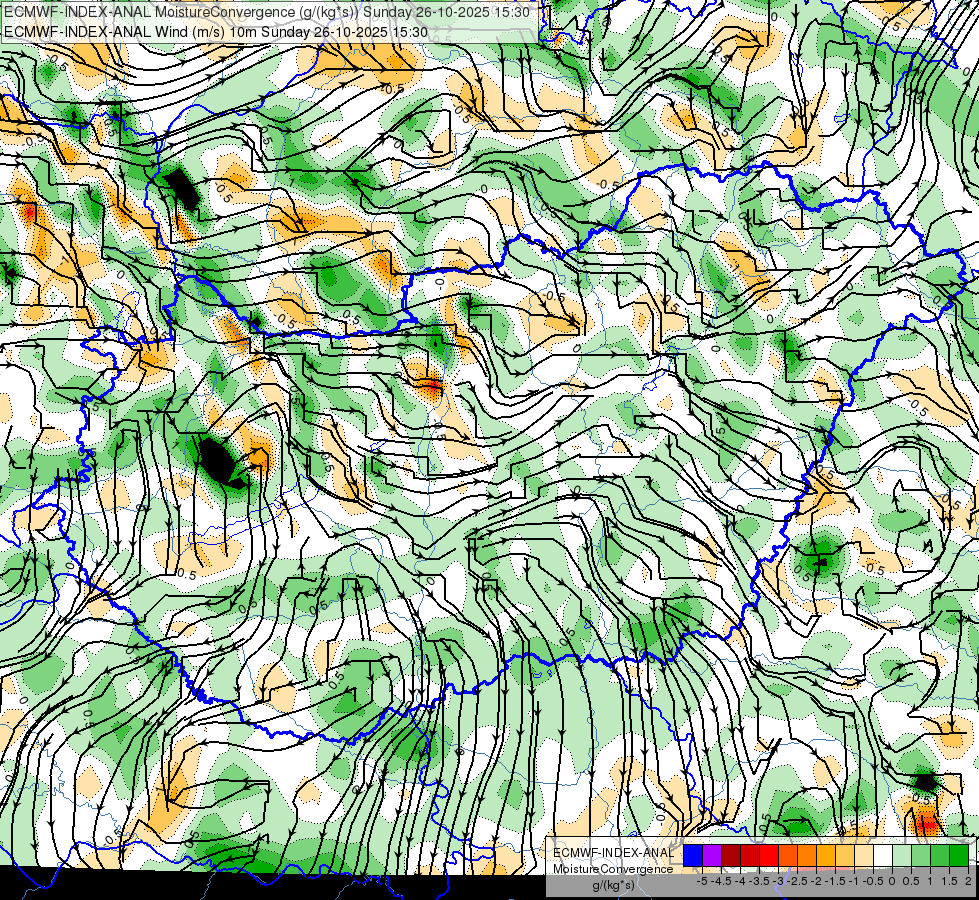
Task: Click the '-4.5' legend tick label
Action: [x=721, y=881]
